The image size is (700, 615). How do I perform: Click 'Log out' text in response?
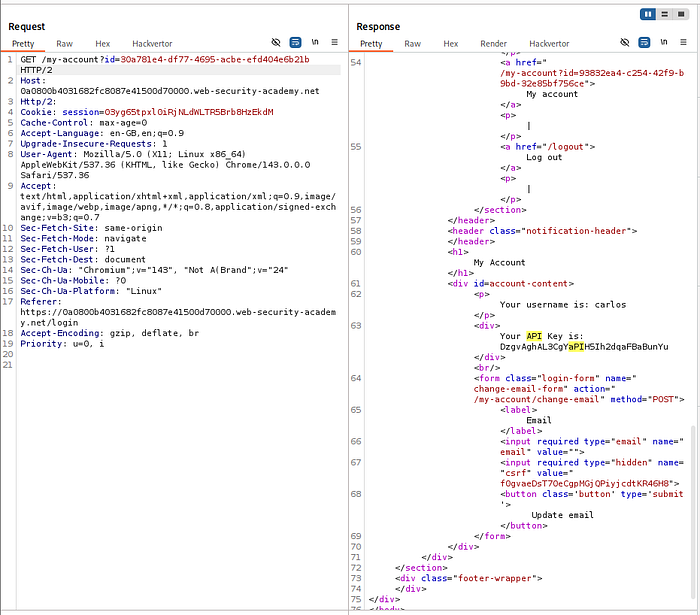point(544,157)
